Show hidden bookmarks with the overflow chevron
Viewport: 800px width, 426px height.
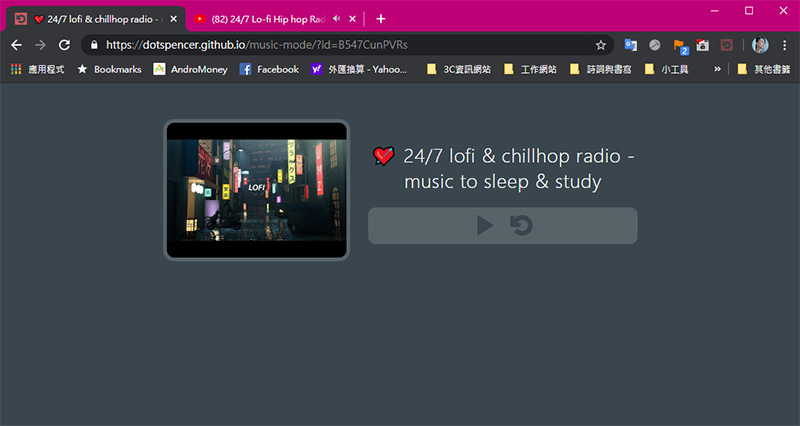tap(717, 69)
